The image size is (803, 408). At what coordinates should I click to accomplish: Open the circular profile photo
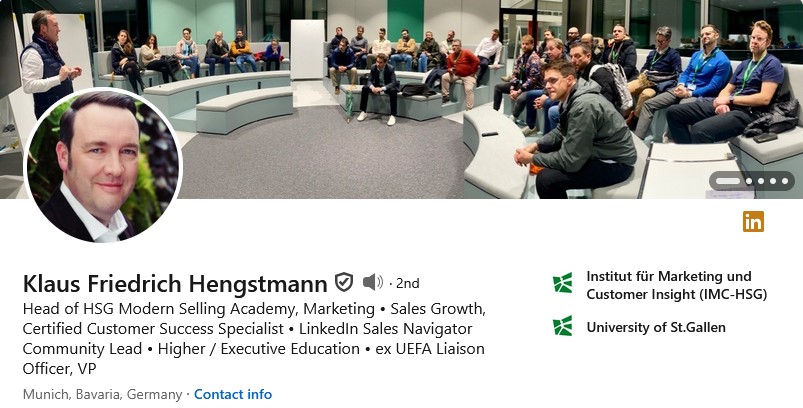[x=102, y=166]
